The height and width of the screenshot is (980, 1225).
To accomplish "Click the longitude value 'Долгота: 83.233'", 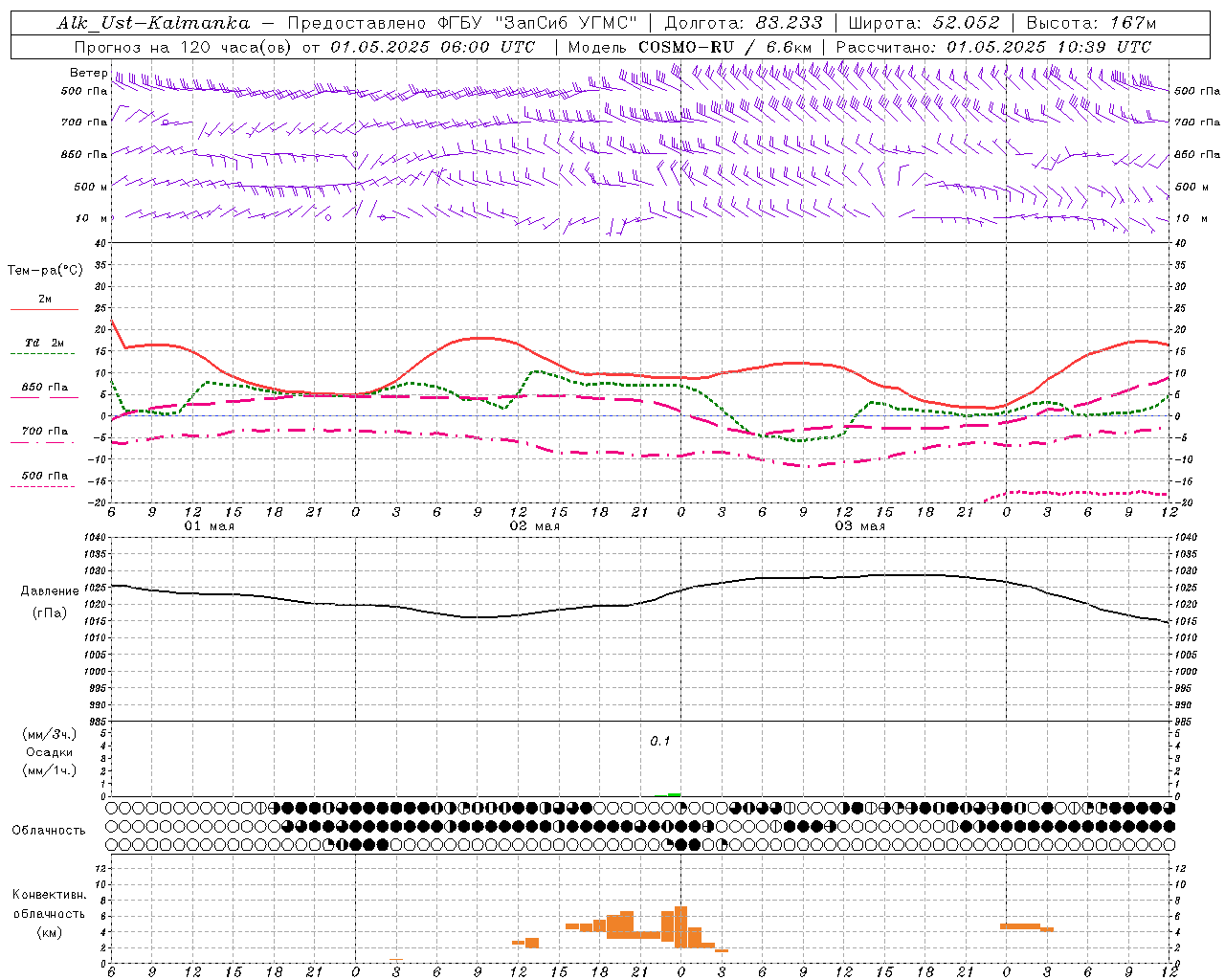I will coord(743,23).
